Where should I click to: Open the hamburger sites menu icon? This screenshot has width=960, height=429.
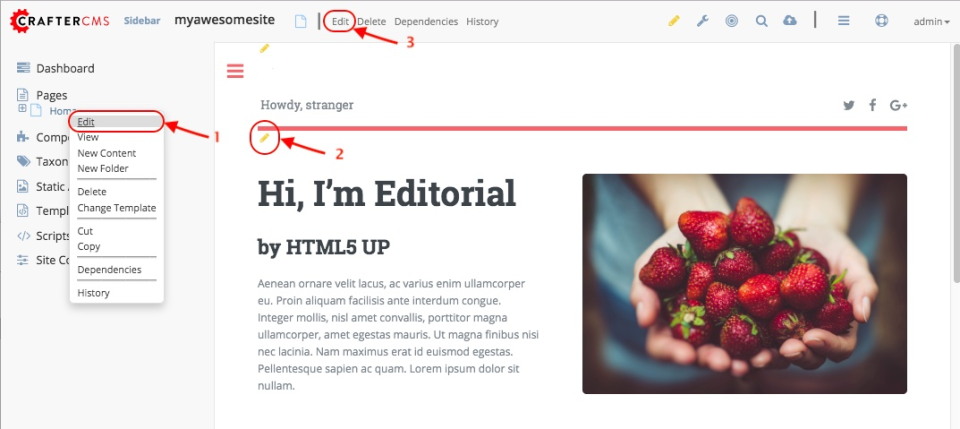[844, 21]
